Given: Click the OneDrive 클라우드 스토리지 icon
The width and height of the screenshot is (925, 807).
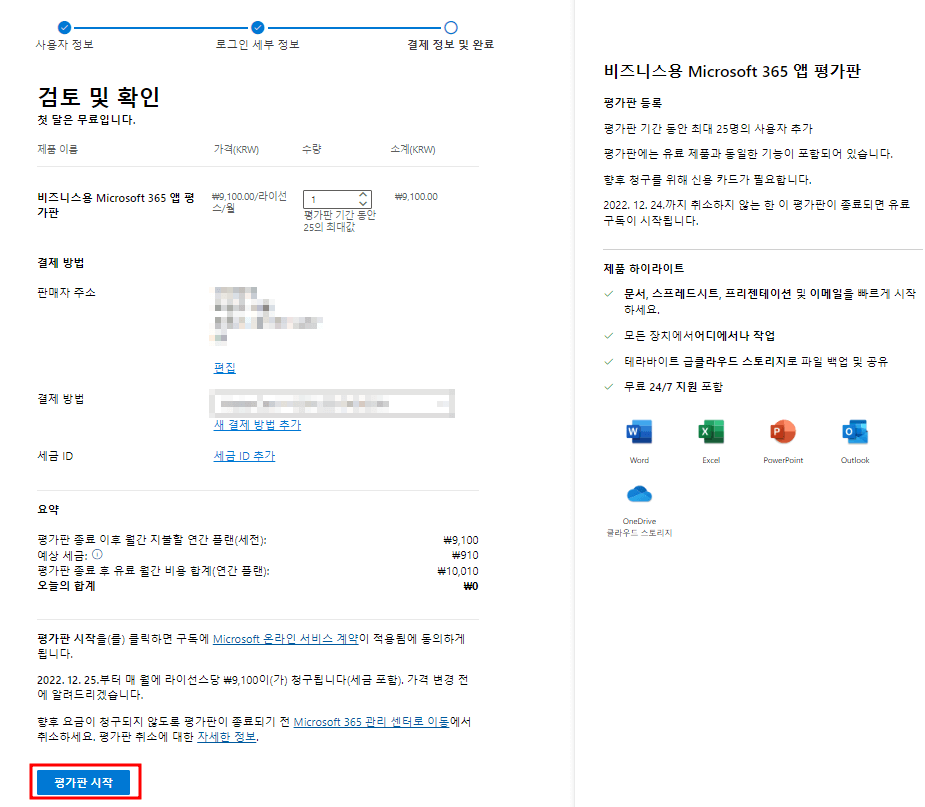Looking at the screenshot, I should [x=639, y=493].
